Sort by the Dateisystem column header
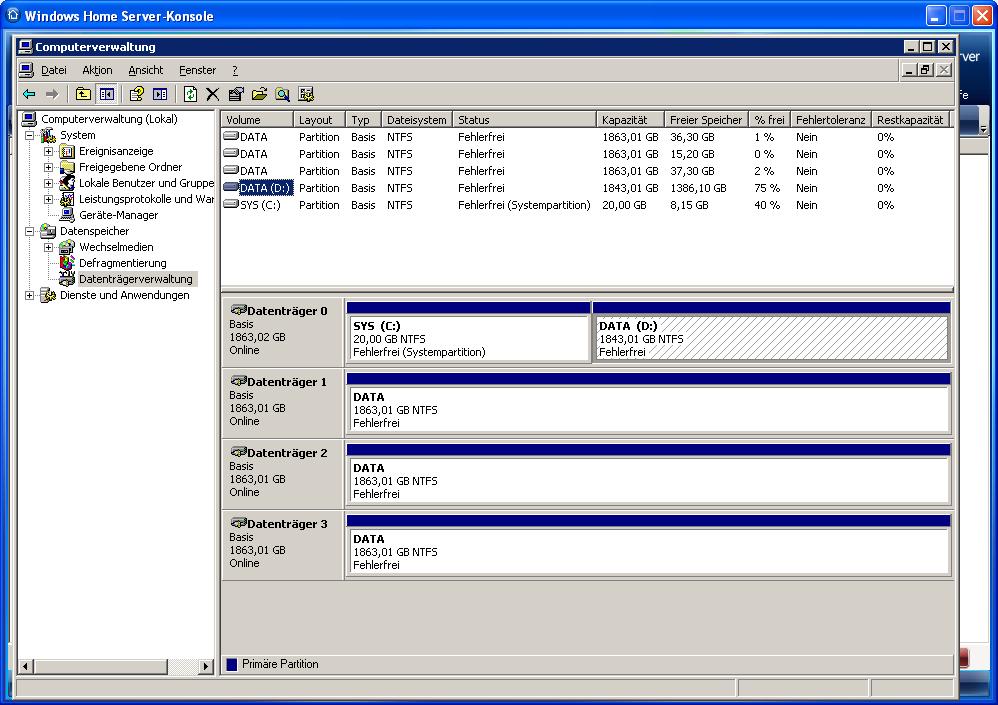 click(x=417, y=120)
